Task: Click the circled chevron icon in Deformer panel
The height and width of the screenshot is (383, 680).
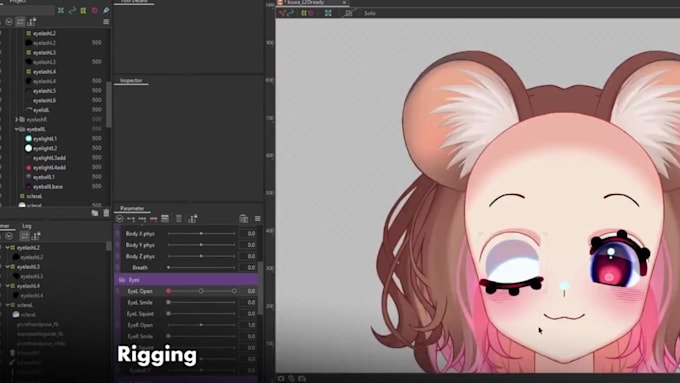Action: (9, 236)
